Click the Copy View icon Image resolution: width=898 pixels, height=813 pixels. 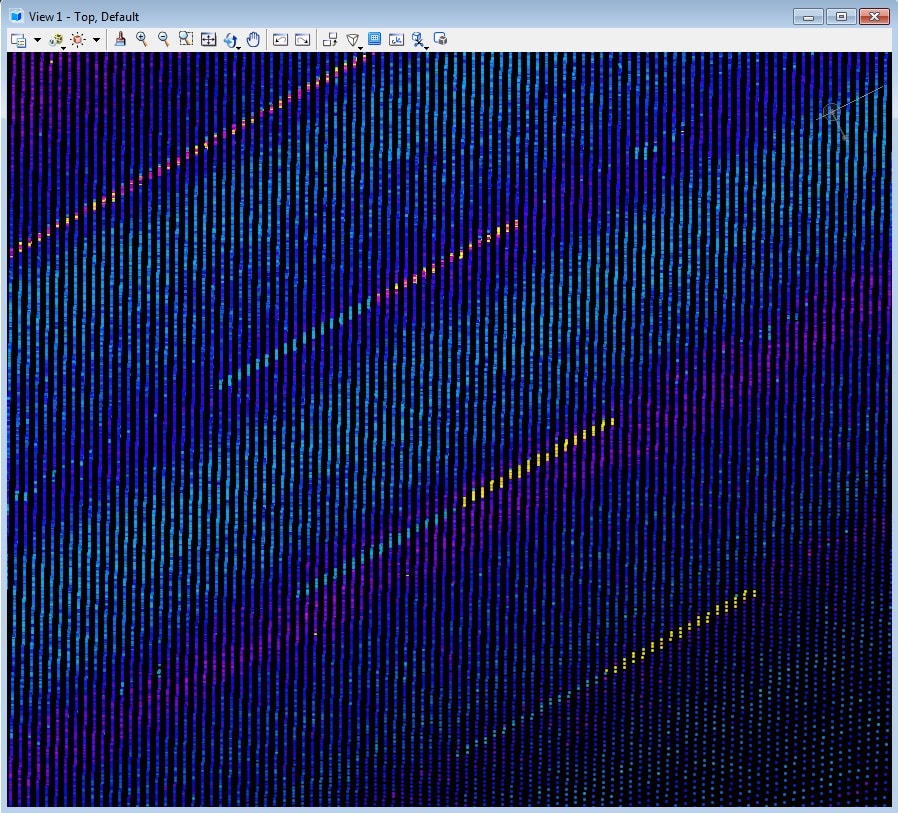tap(331, 39)
